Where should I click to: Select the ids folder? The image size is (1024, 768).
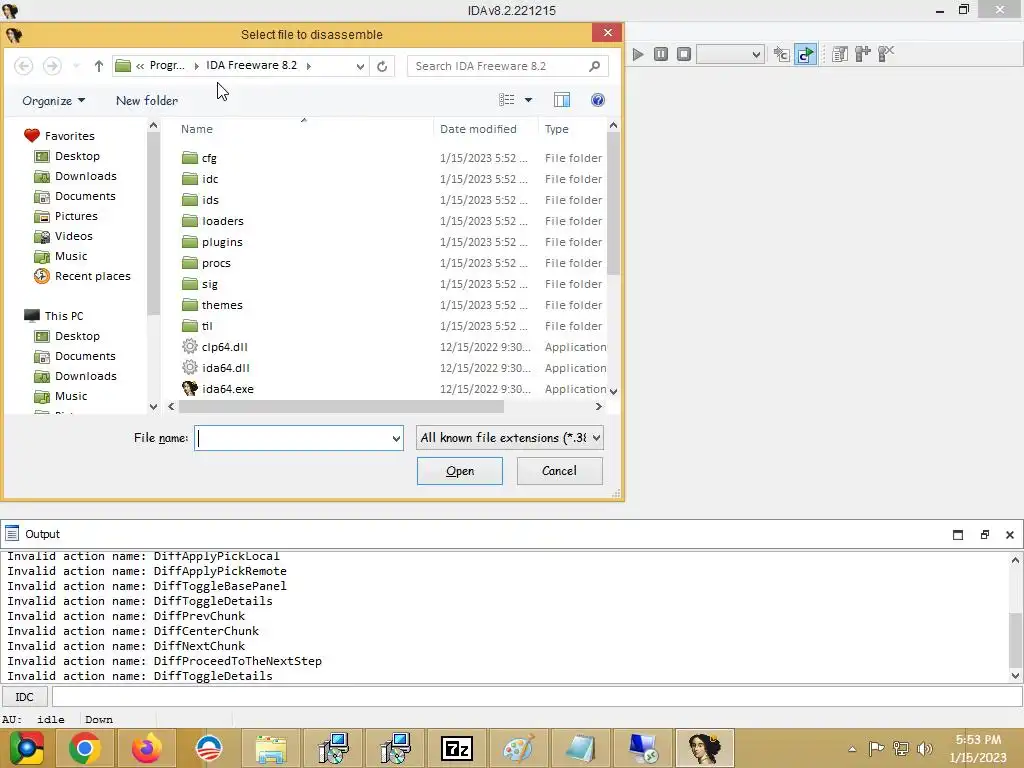[210, 200]
